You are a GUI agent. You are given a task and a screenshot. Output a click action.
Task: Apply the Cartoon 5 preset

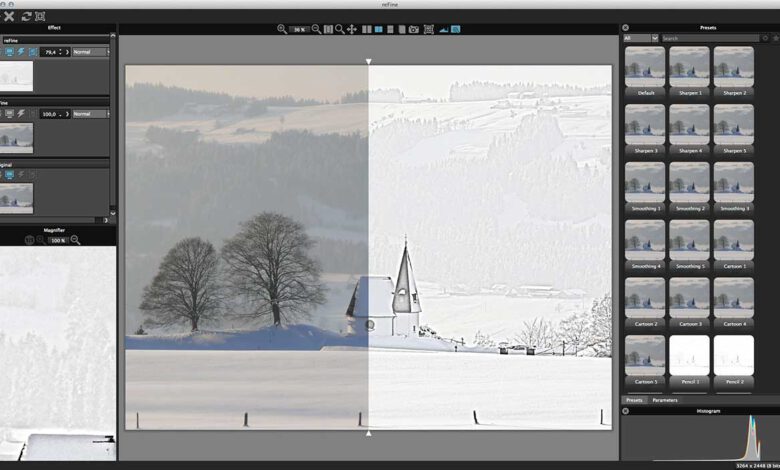(645, 359)
